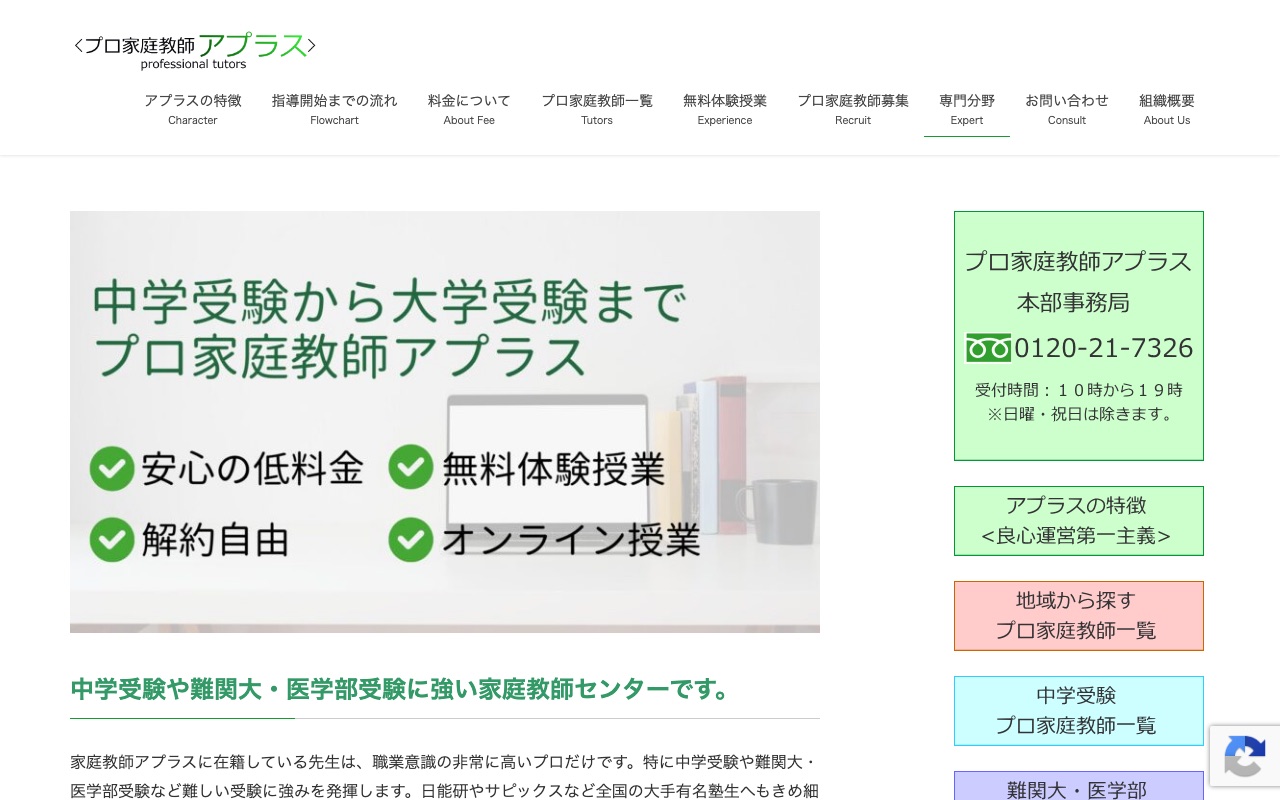
Task: Open プロ家庭教師募集 Recruit menu item
Action: click(853, 109)
